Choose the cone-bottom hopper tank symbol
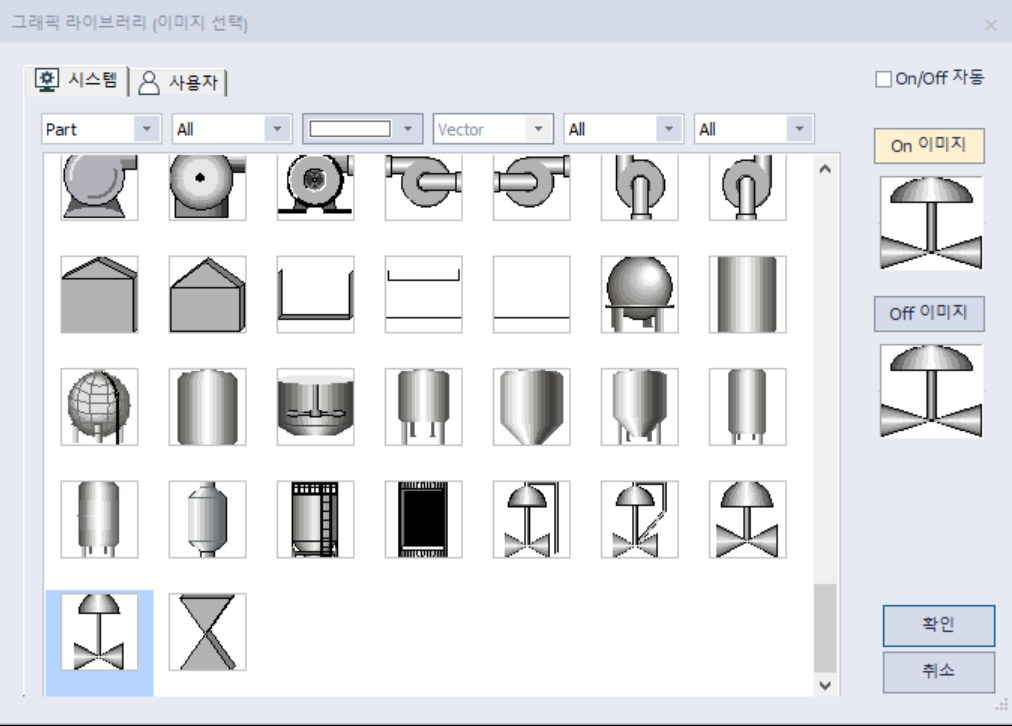Image resolution: width=1012 pixels, height=726 pixels. coord(531,405)
